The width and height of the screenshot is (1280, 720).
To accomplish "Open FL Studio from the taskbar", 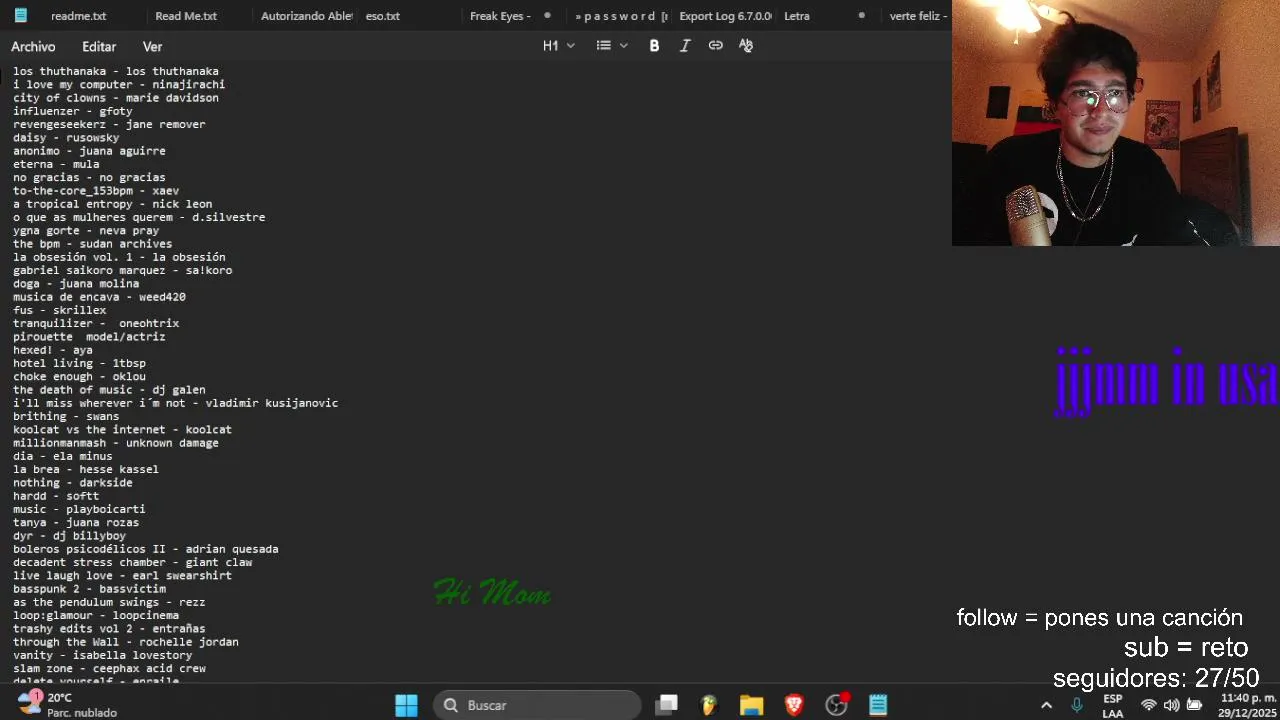I will click(709, 705).
